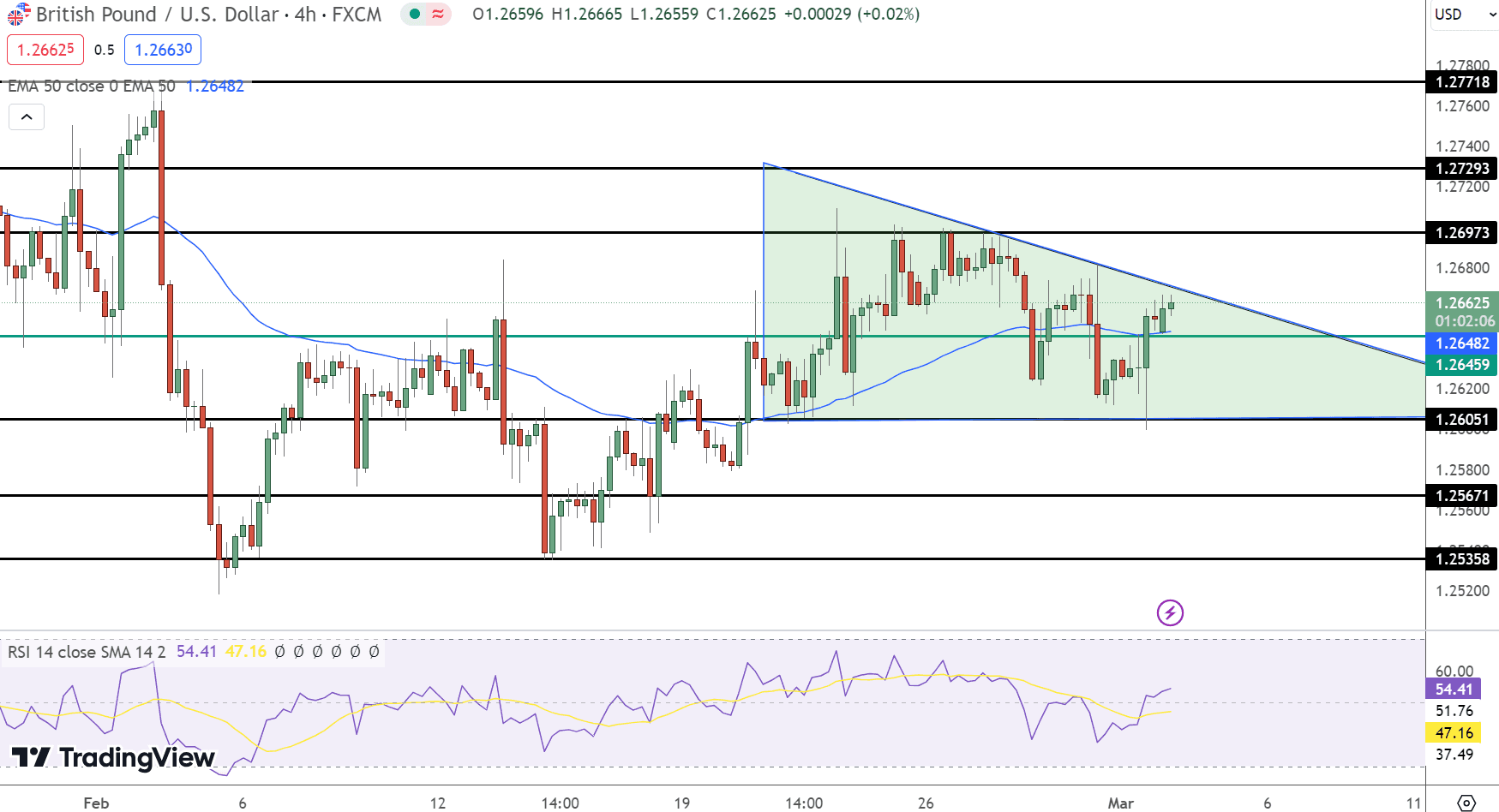Select the 1.27718 horizontal line price label
The image size is (1499, 812).
[1462, 82]
